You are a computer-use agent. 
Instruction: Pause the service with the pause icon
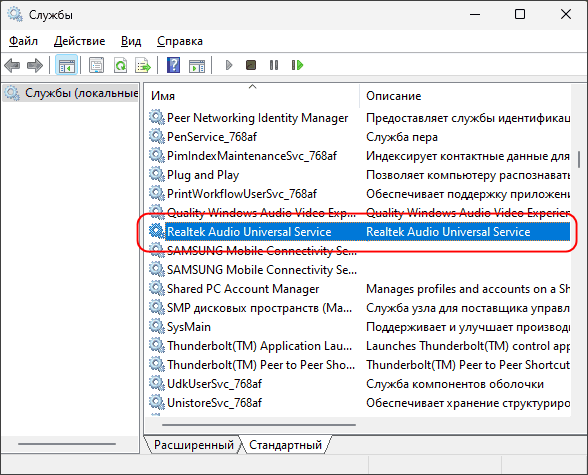tap(274, 66)
